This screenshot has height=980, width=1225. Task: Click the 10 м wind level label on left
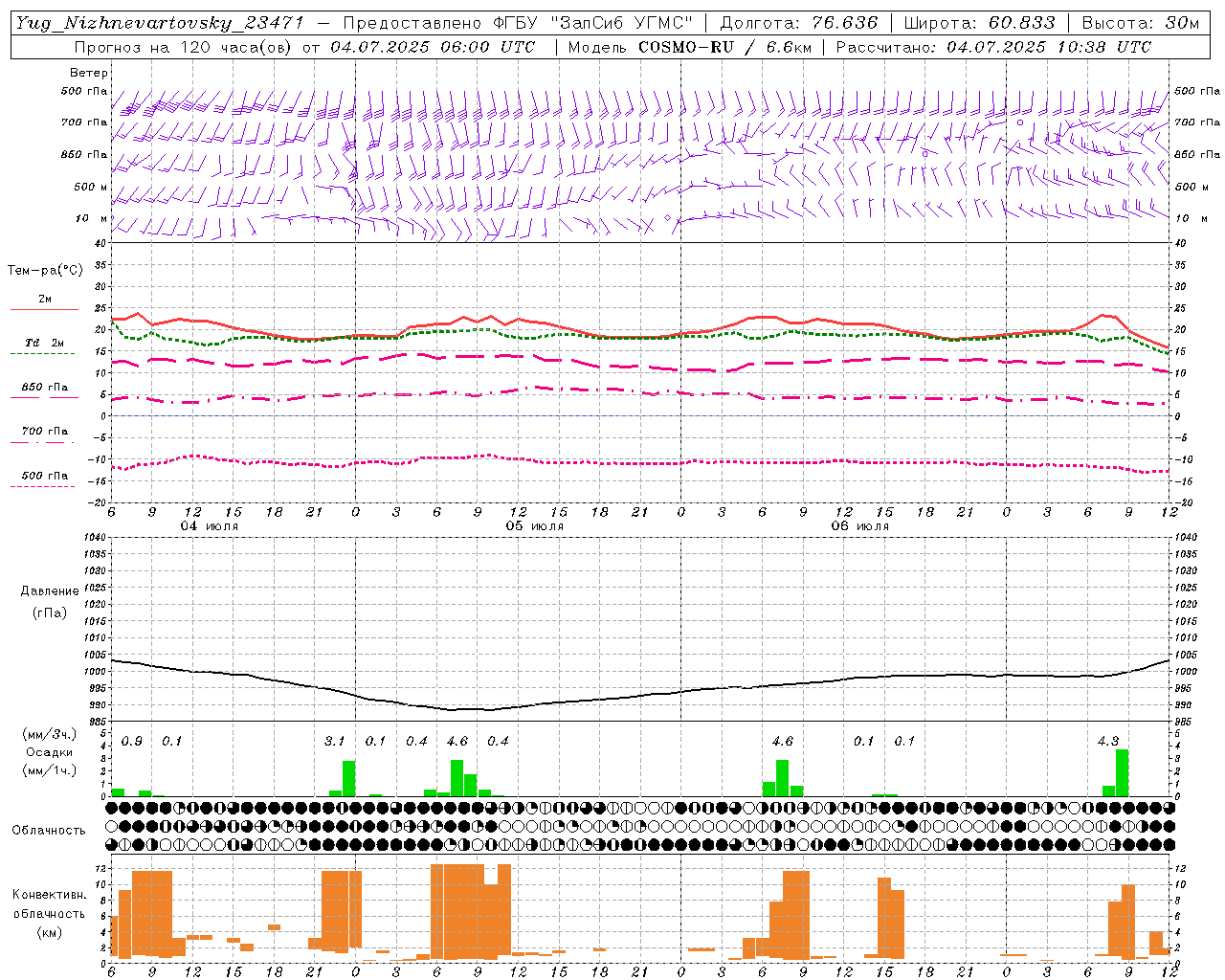(93, 218)
